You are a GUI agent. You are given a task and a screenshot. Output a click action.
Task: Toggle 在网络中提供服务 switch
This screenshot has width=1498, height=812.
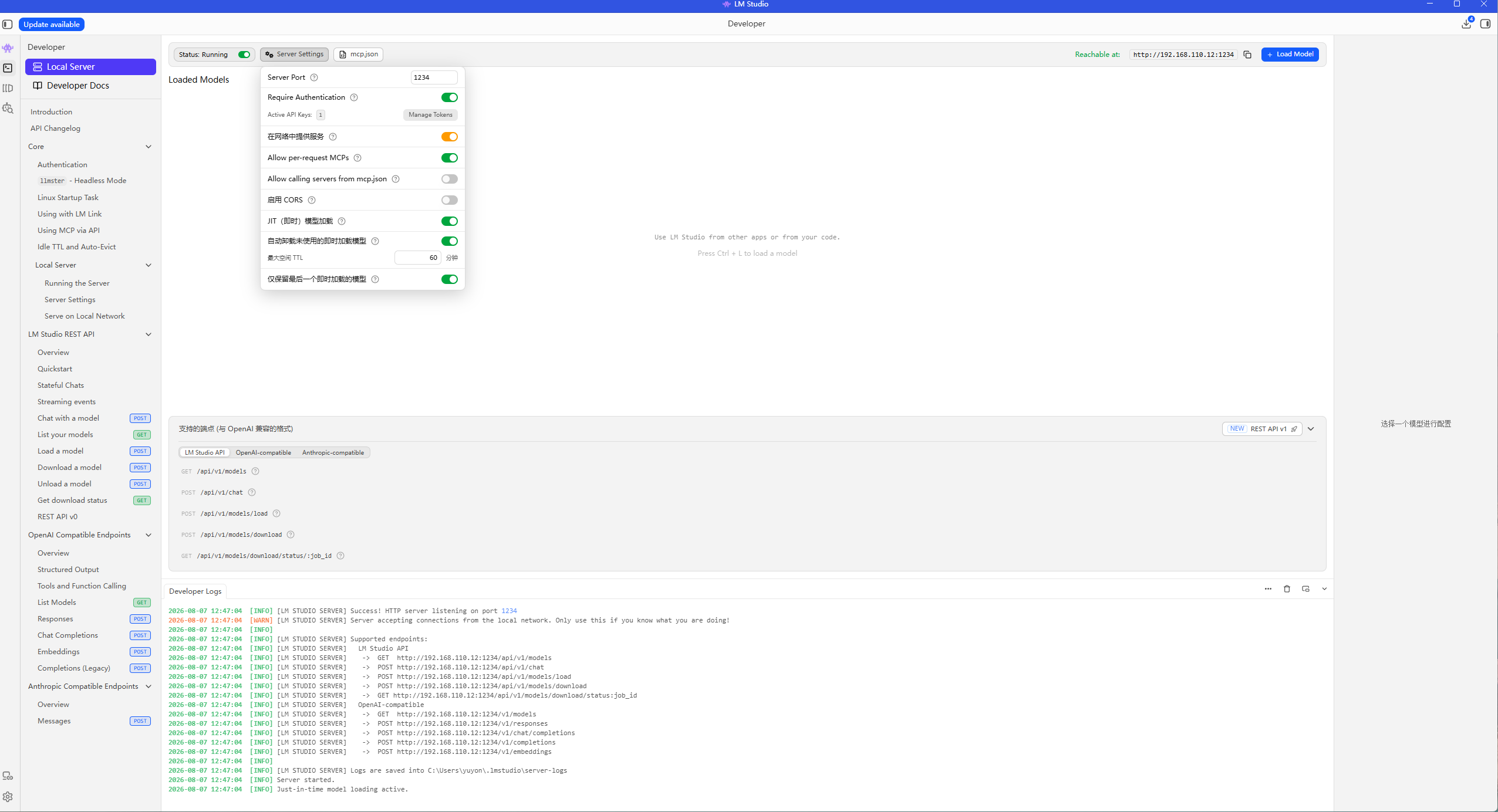tap(450, 137)
